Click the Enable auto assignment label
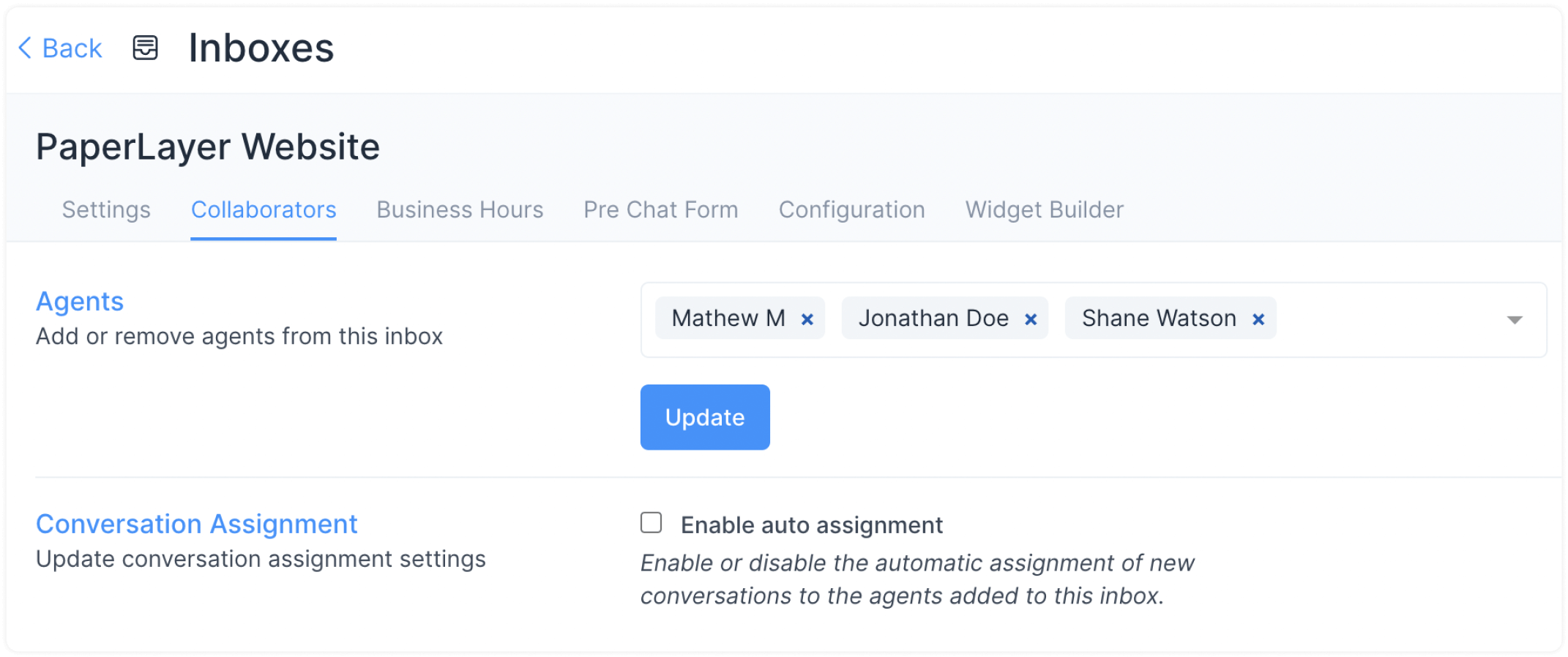The height and width of the screenshot is (657, 1568). (x=811, y=524)
